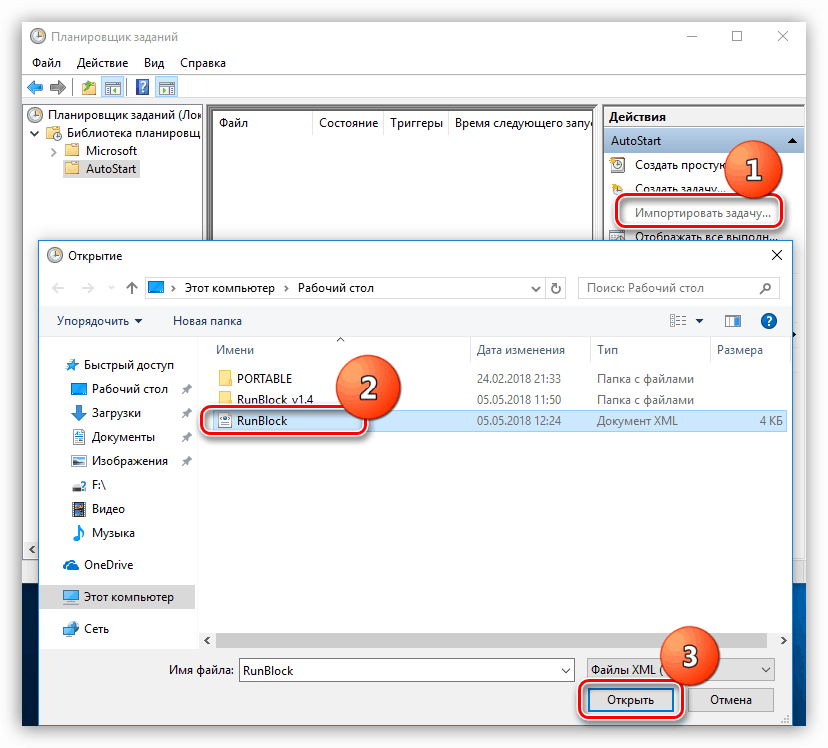This screenshot has width=828, height=748.
Task: Click the Открыть button
Action: 631,700
